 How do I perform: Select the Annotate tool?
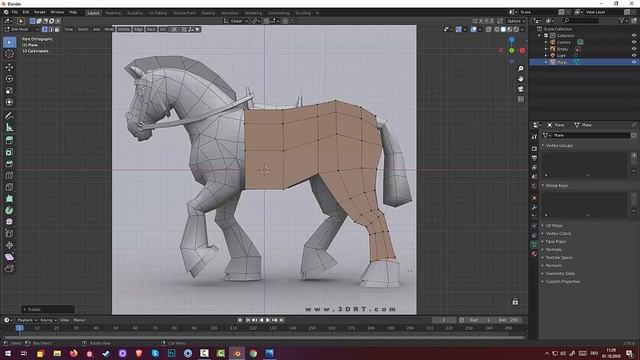[9, 116]
